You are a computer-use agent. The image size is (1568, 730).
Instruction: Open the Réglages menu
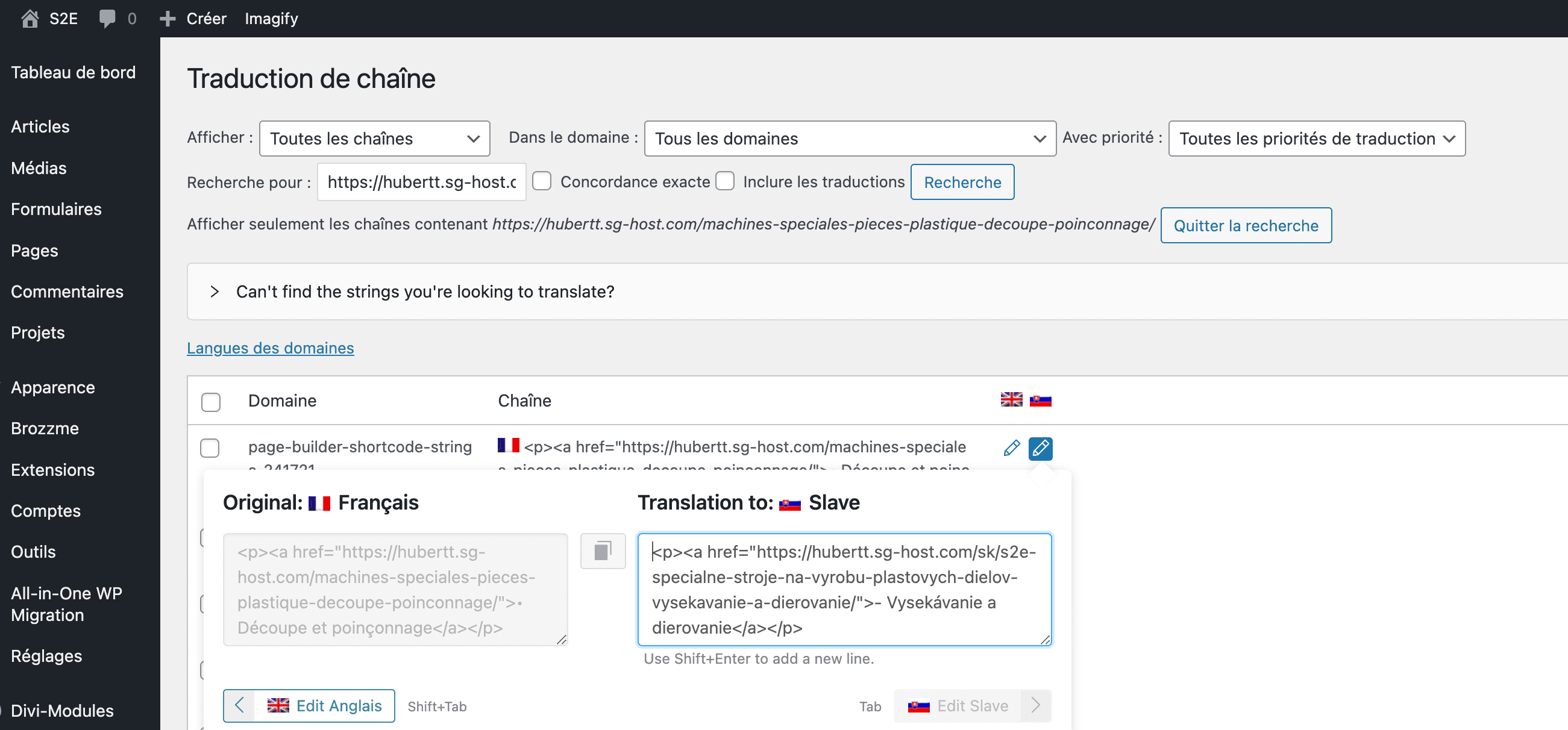tap(46, 656)
